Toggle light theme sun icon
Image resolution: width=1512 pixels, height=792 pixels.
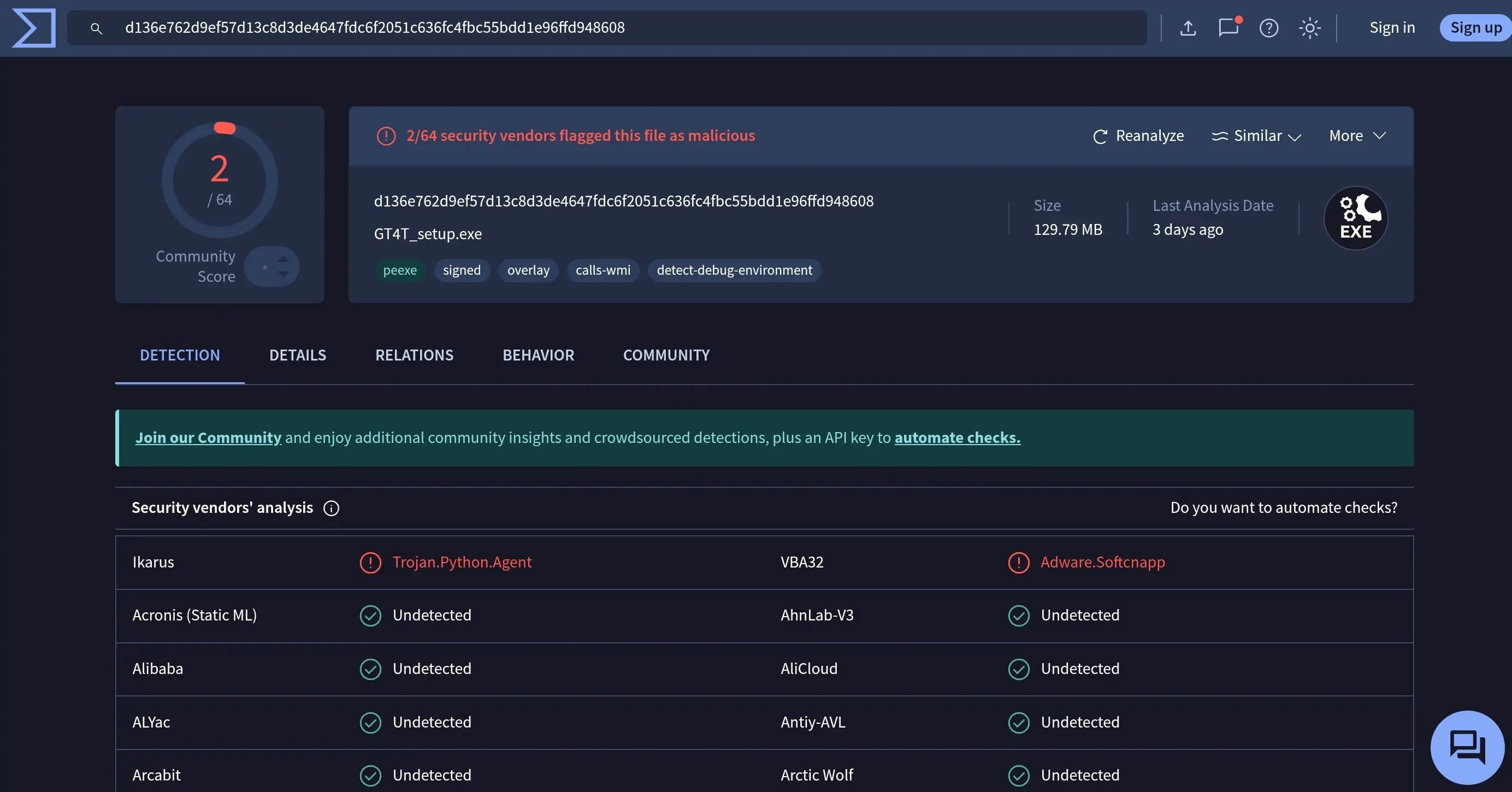[x=1309, y=28]
